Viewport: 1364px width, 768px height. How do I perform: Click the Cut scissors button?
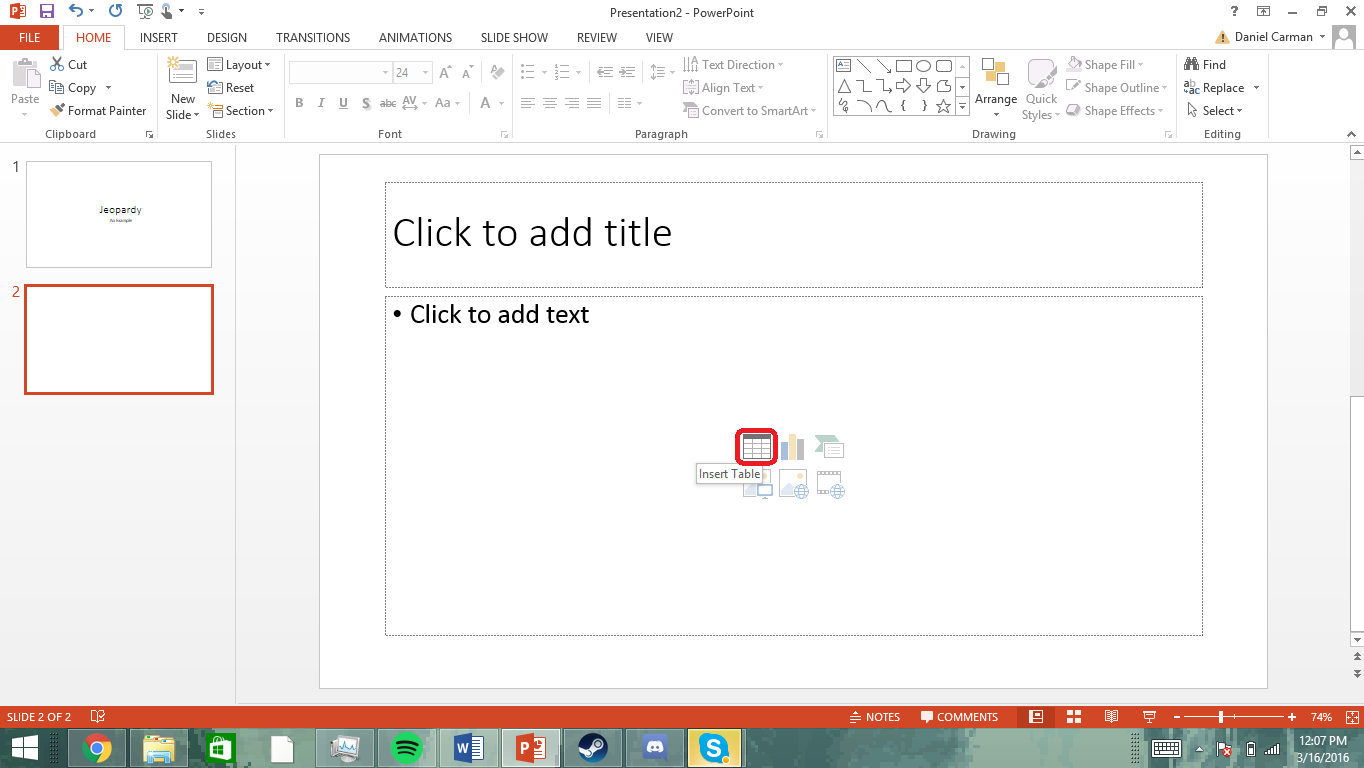coord(68,64)
